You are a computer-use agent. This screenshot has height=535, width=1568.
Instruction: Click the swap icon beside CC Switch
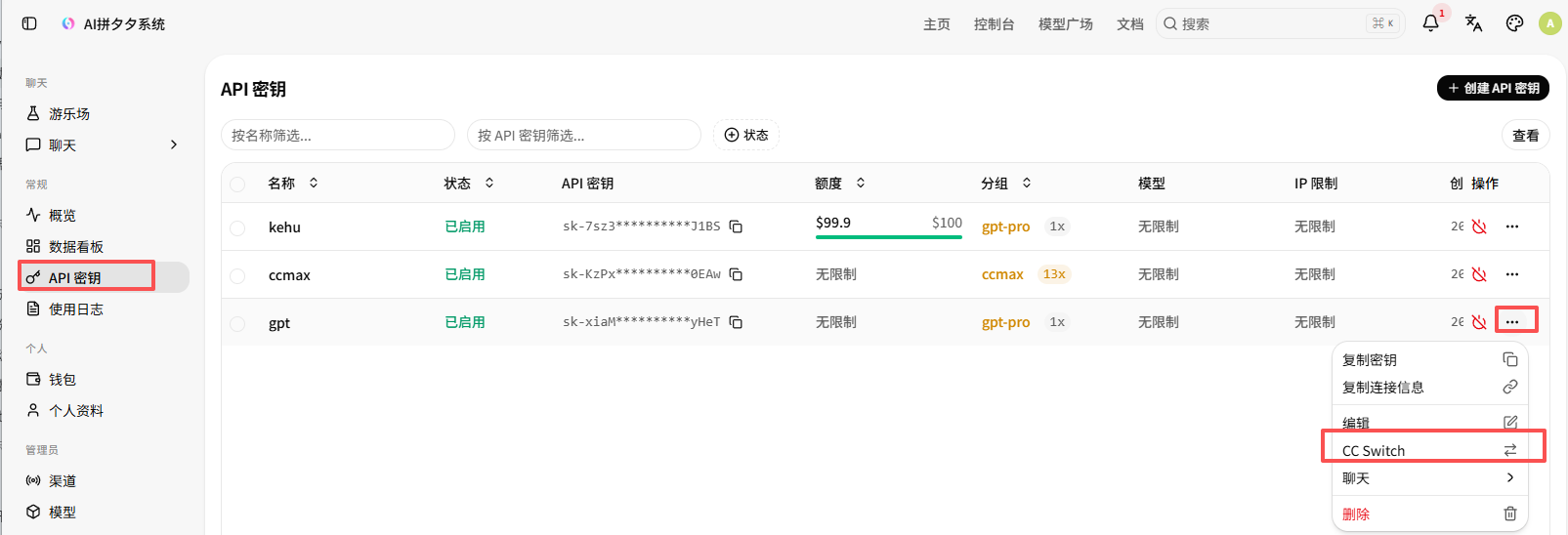pyautogui.click(x=1510, y=450)
